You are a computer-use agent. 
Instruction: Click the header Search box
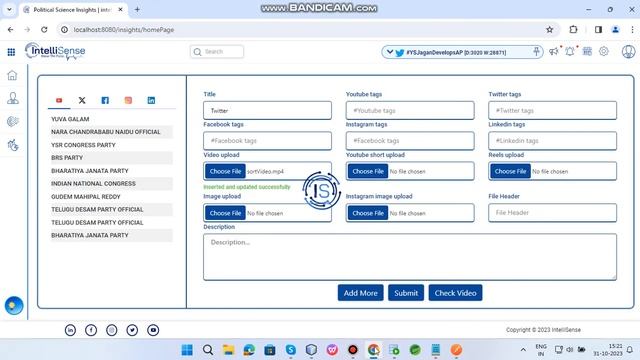click(217, 52)
